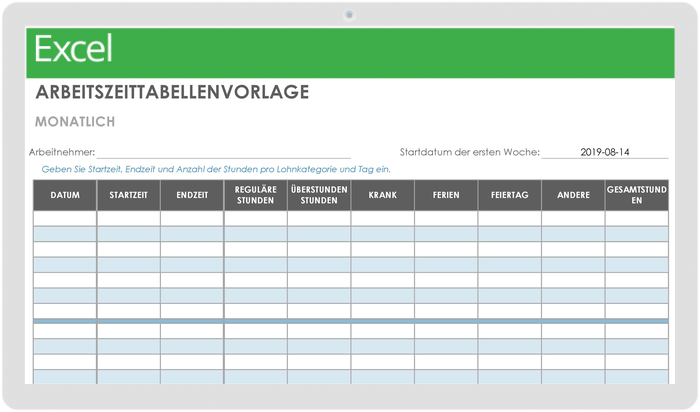The height and width of the screenshot is (412, 700).
Task: Select the ÜBERSTUNDEN STUNDEN header cell
Action: (x=319, y=195)
